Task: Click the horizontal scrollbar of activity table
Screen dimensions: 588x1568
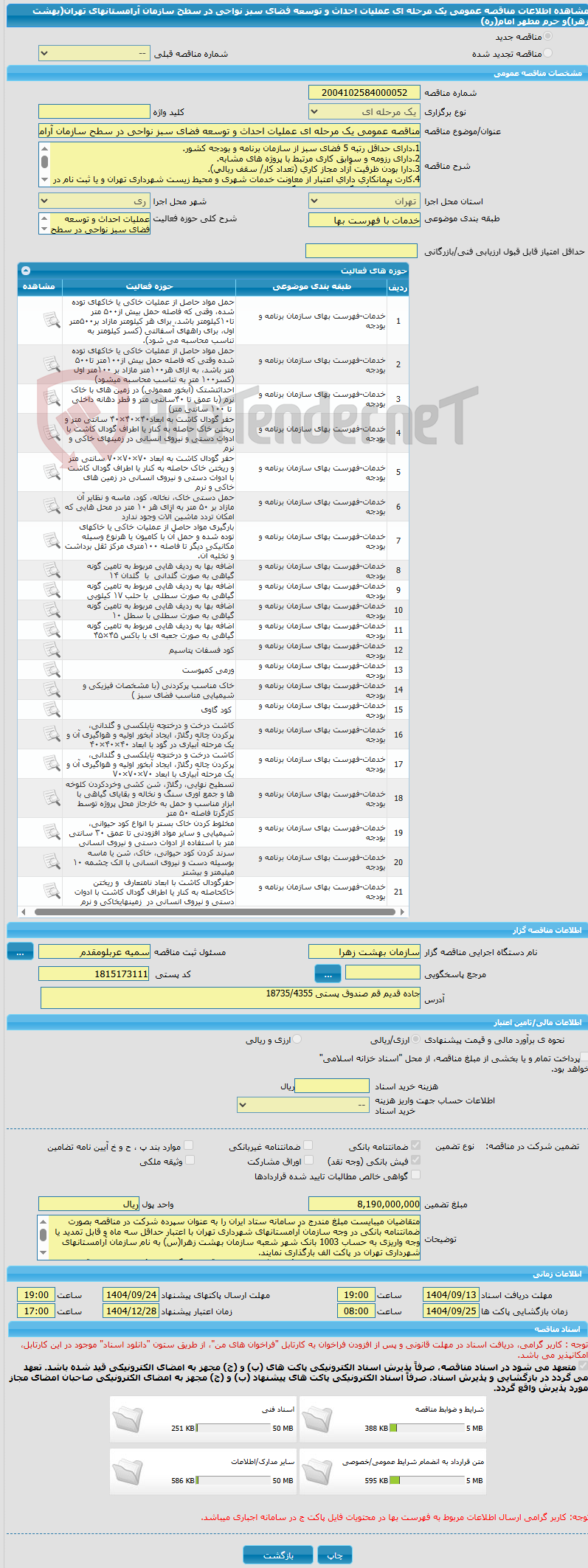Action: (x=213, y=912)
